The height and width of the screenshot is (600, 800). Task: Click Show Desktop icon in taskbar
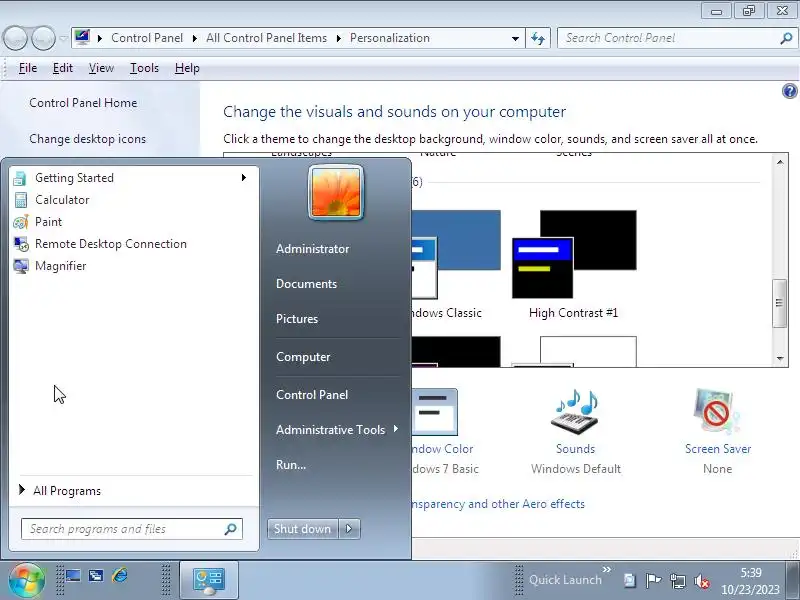(73, 576)
